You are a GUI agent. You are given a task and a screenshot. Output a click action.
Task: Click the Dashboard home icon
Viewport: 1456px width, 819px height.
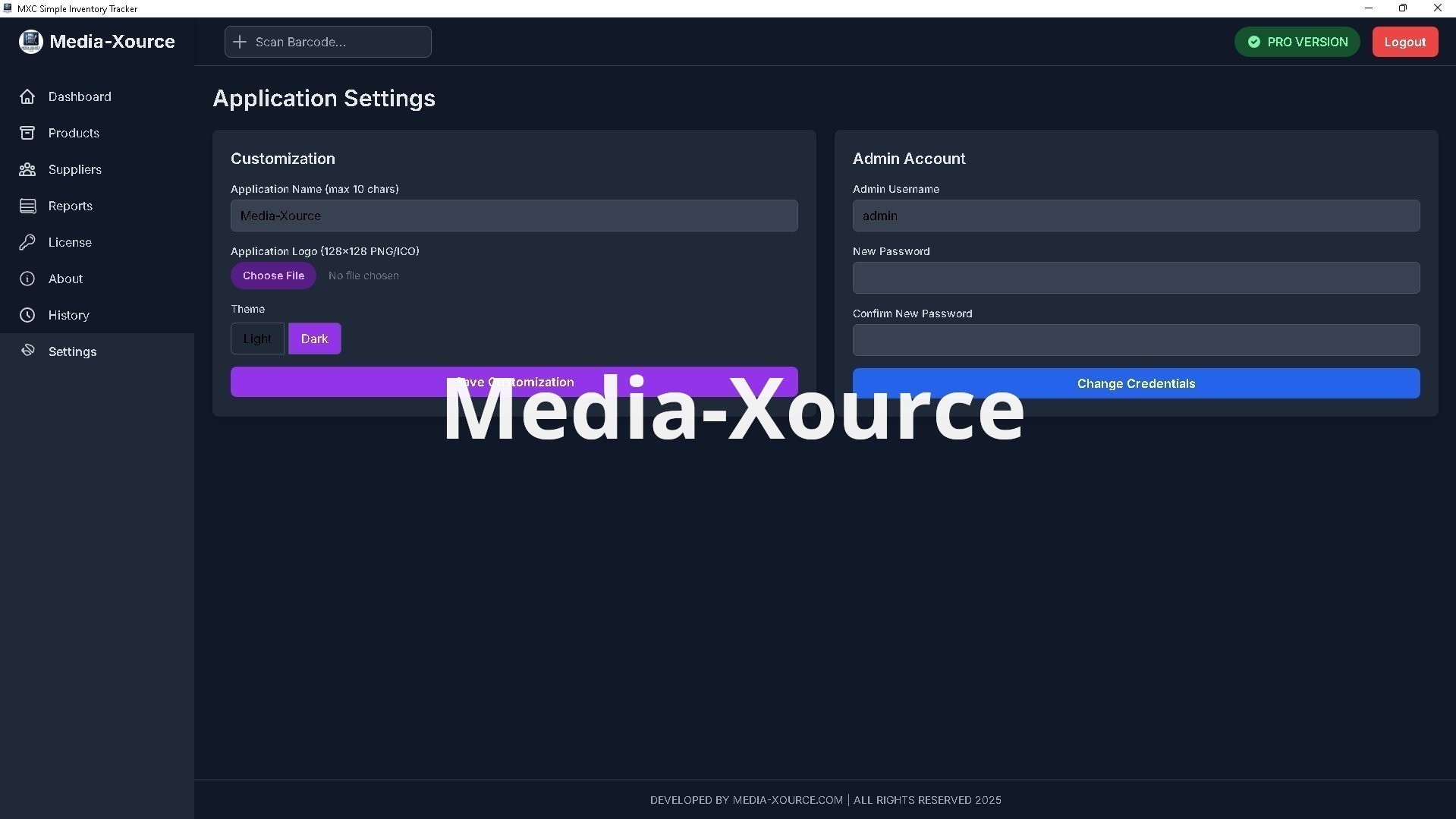(x=27, y=96)
